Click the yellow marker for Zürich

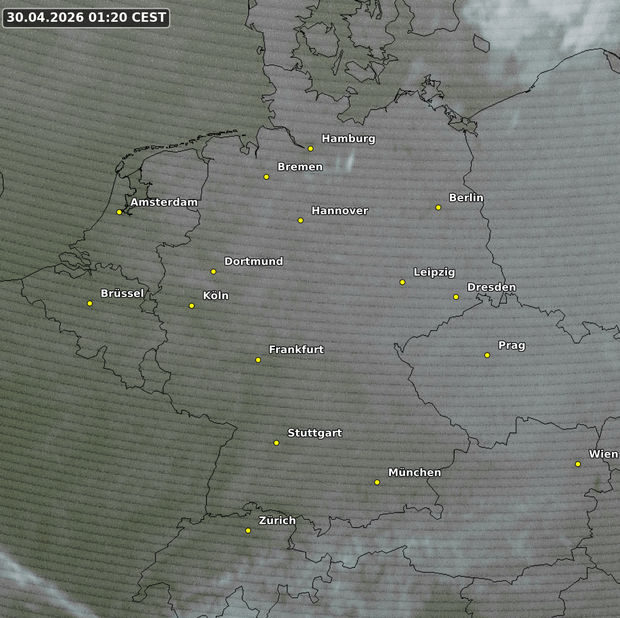[x=248, y=530]
